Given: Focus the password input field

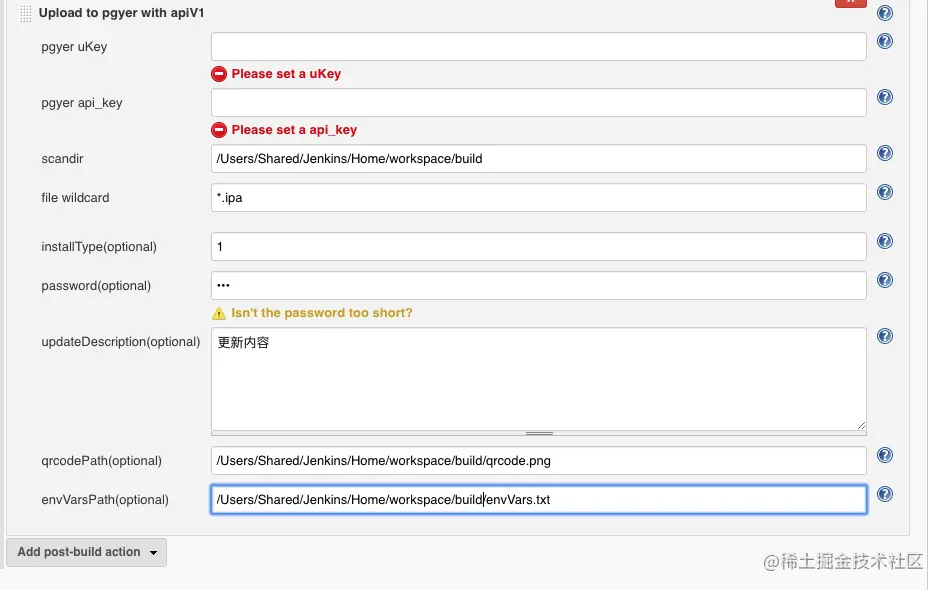Looking at the screenshot, I should (538, 286).
